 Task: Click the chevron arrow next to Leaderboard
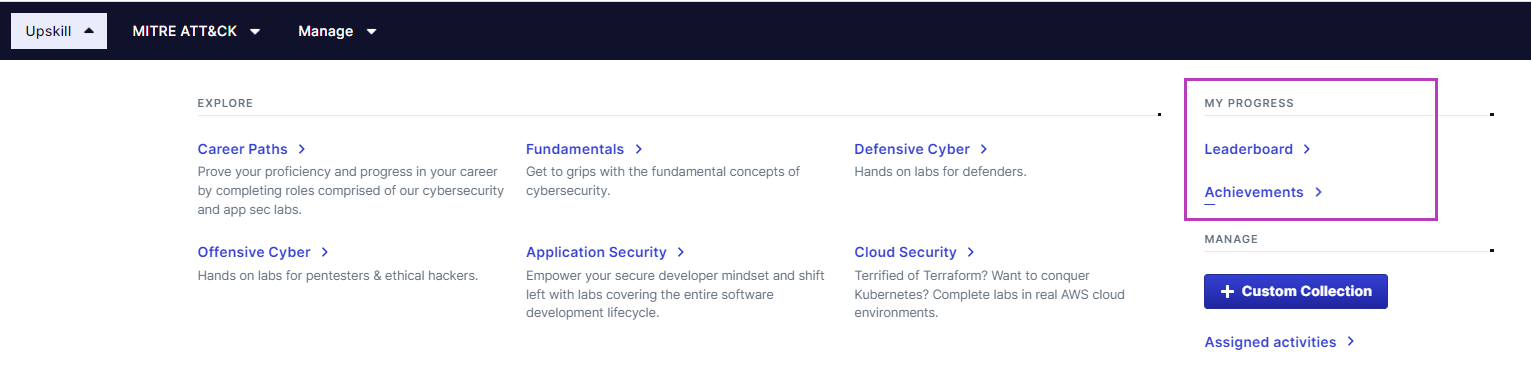tap(1307, 149)
